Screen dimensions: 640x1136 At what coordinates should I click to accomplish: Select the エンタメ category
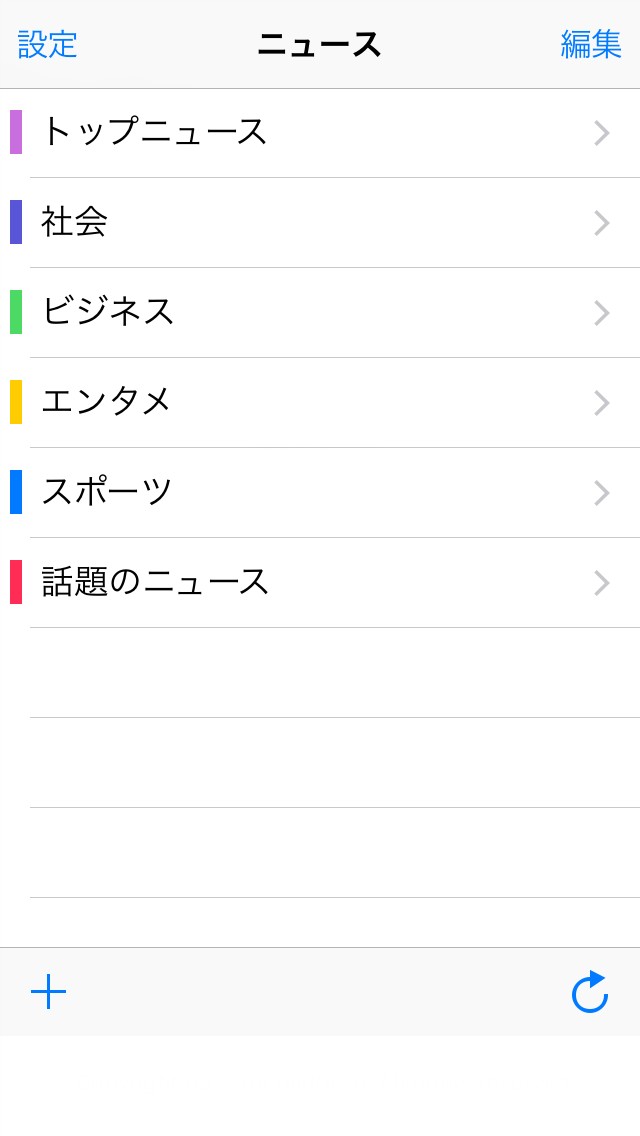pyautogui.click(x=107, y=402)
